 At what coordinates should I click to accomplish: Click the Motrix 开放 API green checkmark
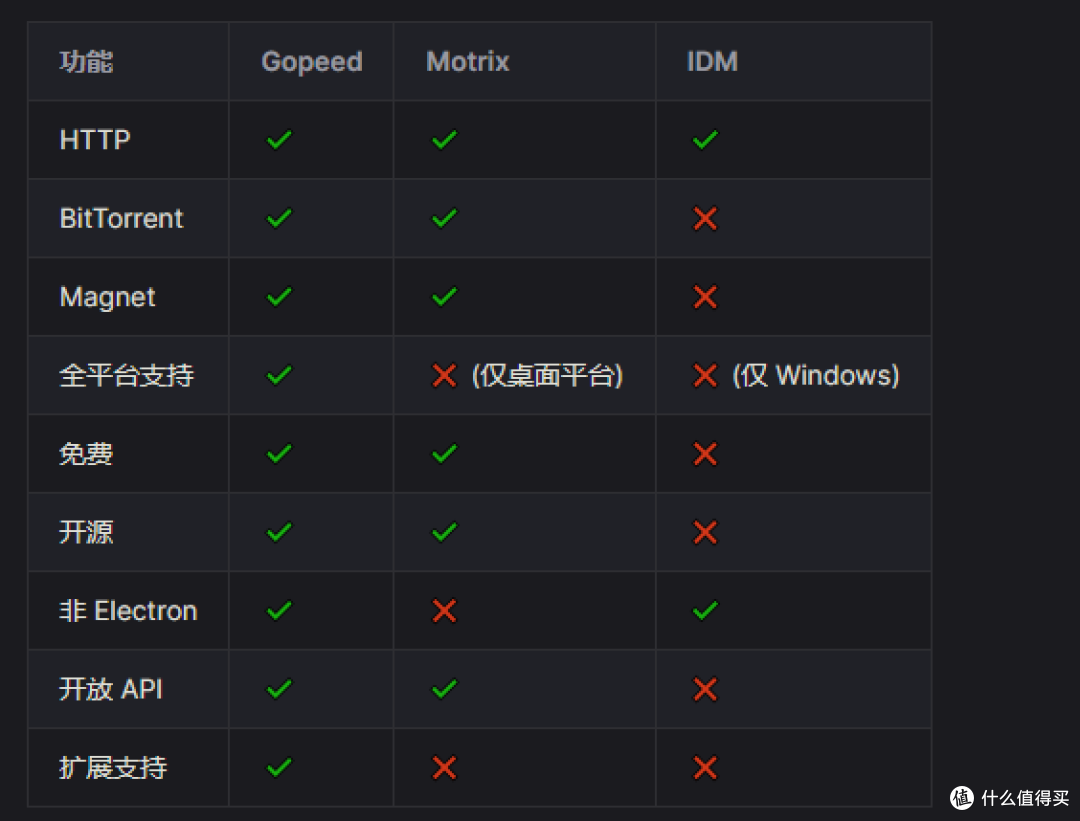(444, 689)
